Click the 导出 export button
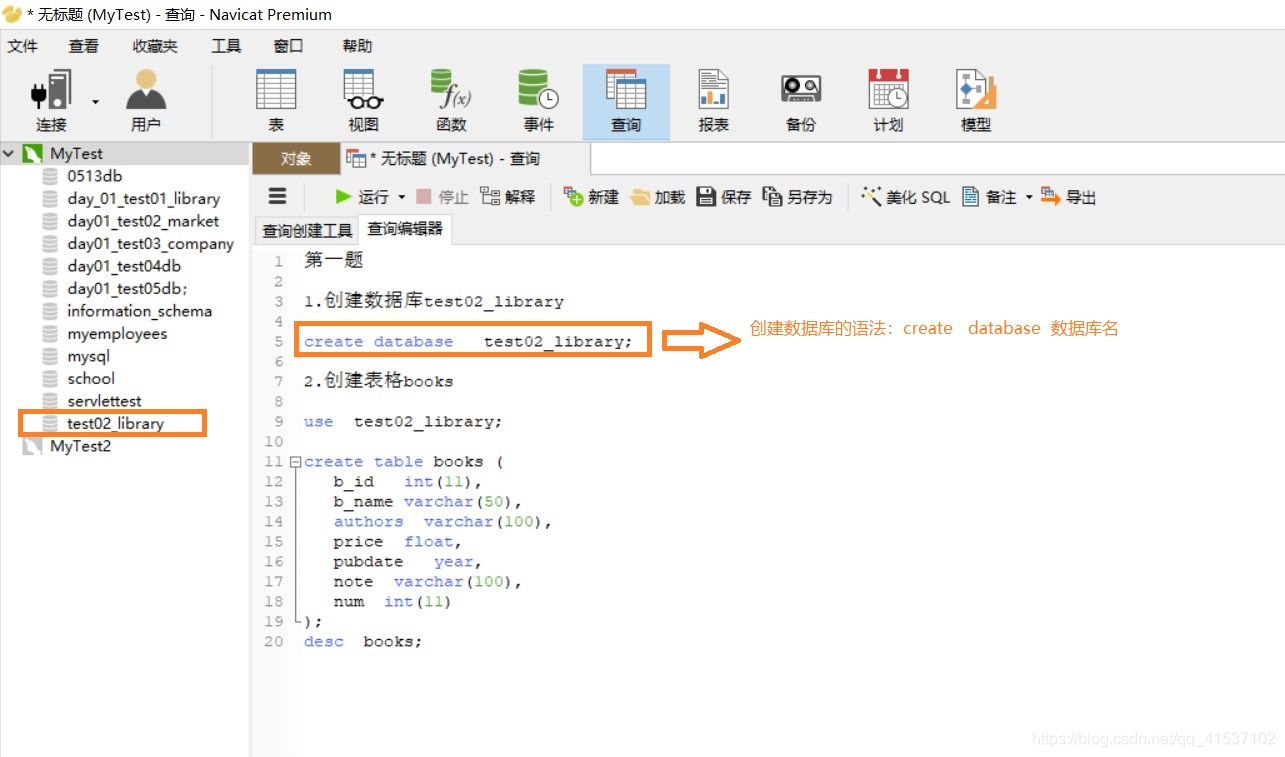The image size is (1285, 757). click(x=1069, y=197)
